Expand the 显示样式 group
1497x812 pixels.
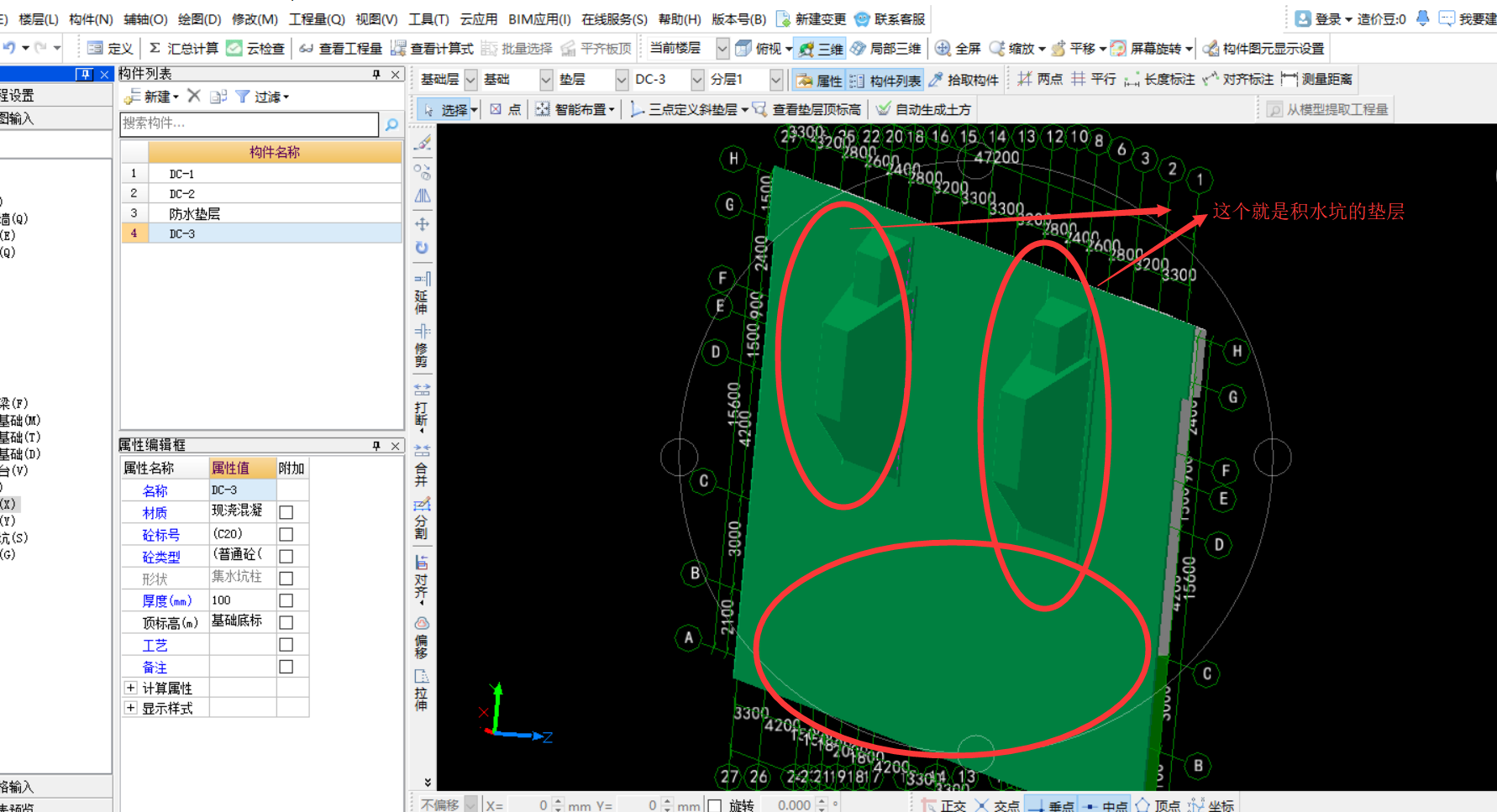(131, 708)
